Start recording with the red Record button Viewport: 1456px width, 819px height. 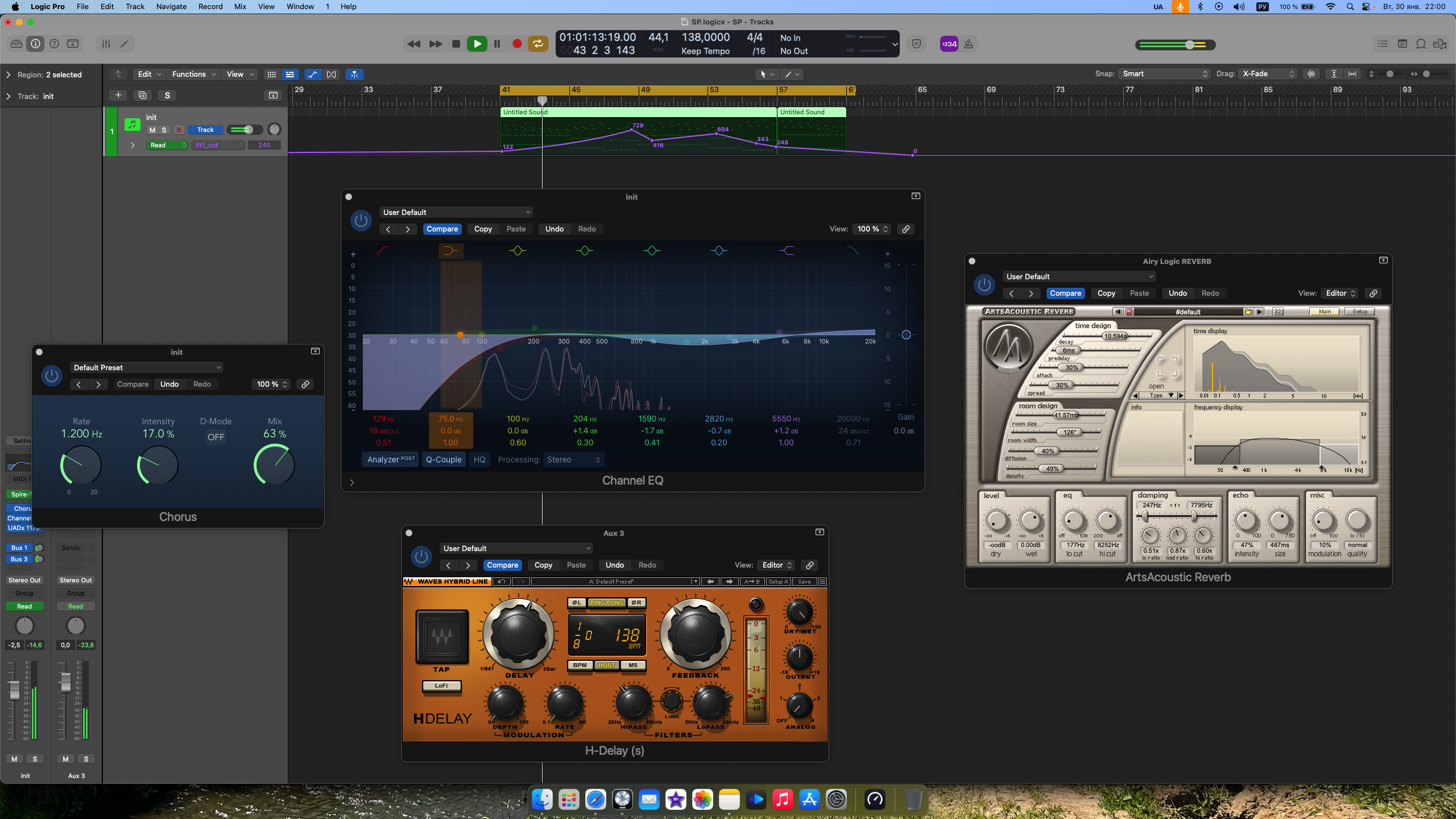[517, 44]
